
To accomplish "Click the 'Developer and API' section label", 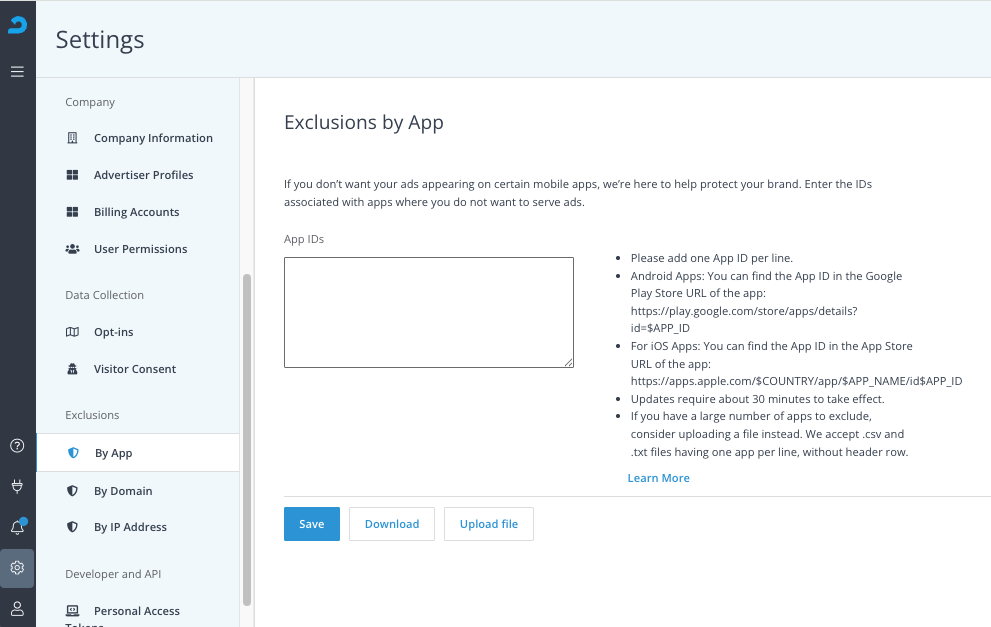I will 113,574.
